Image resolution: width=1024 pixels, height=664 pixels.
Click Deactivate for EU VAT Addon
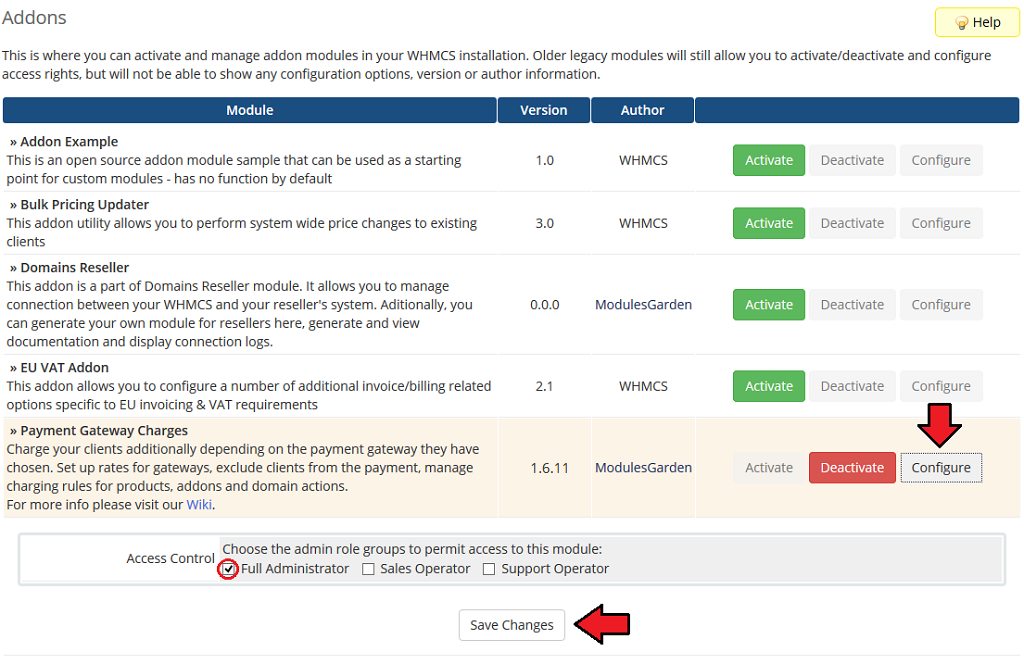(852, 387)
